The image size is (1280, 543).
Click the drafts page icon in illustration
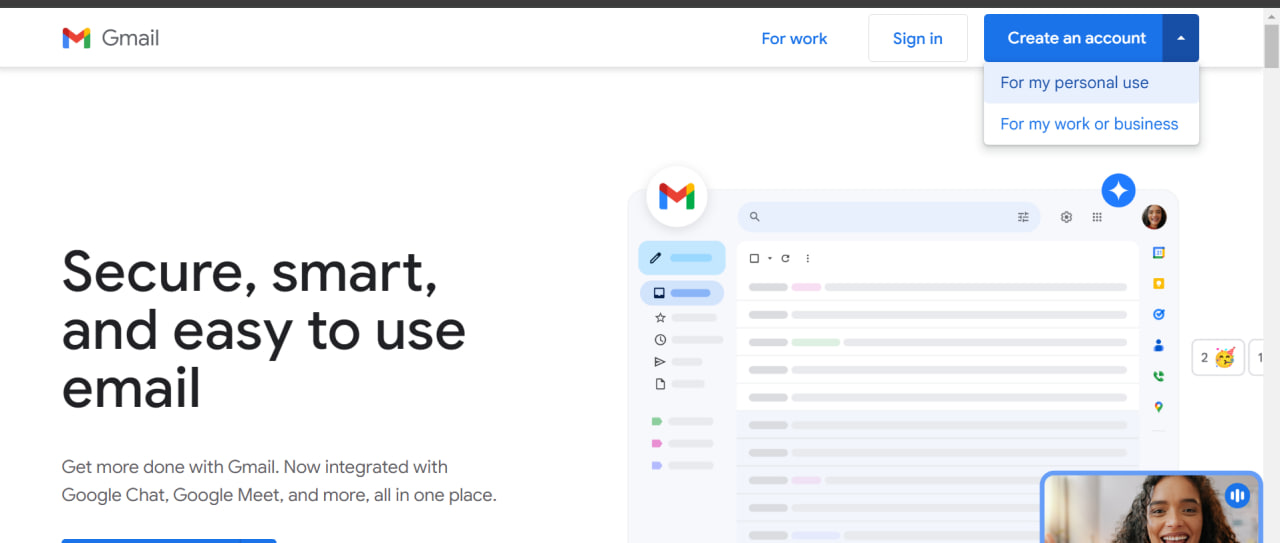click(x=660, y=384)
